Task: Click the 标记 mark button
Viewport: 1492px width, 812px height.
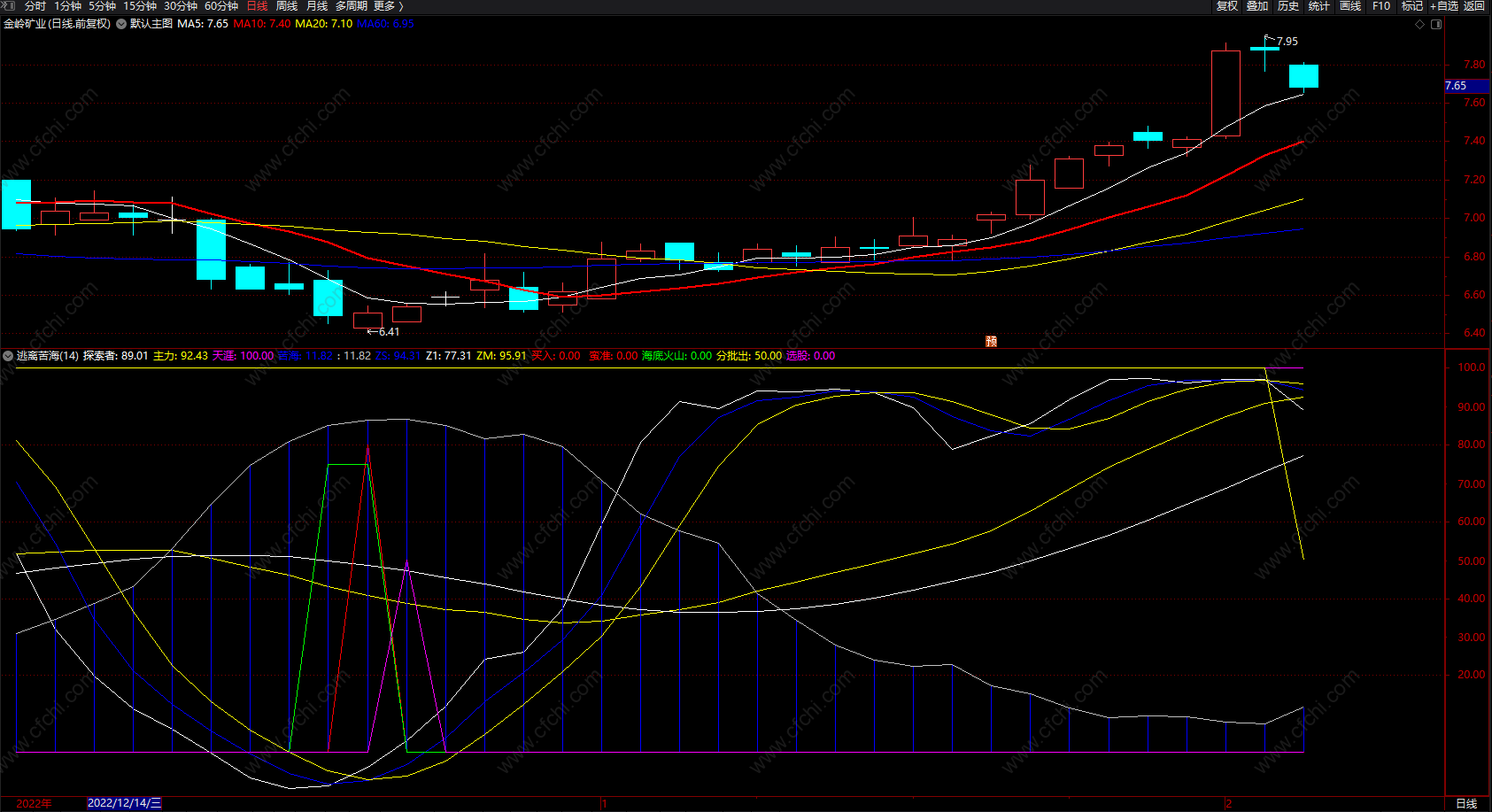Action: coord(1412,6)
